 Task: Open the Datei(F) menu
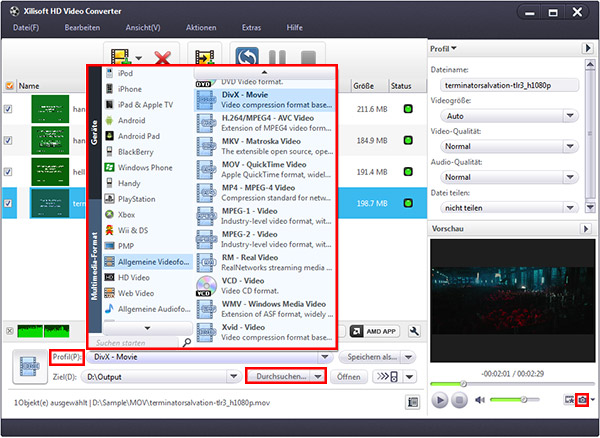coord(26,28)
